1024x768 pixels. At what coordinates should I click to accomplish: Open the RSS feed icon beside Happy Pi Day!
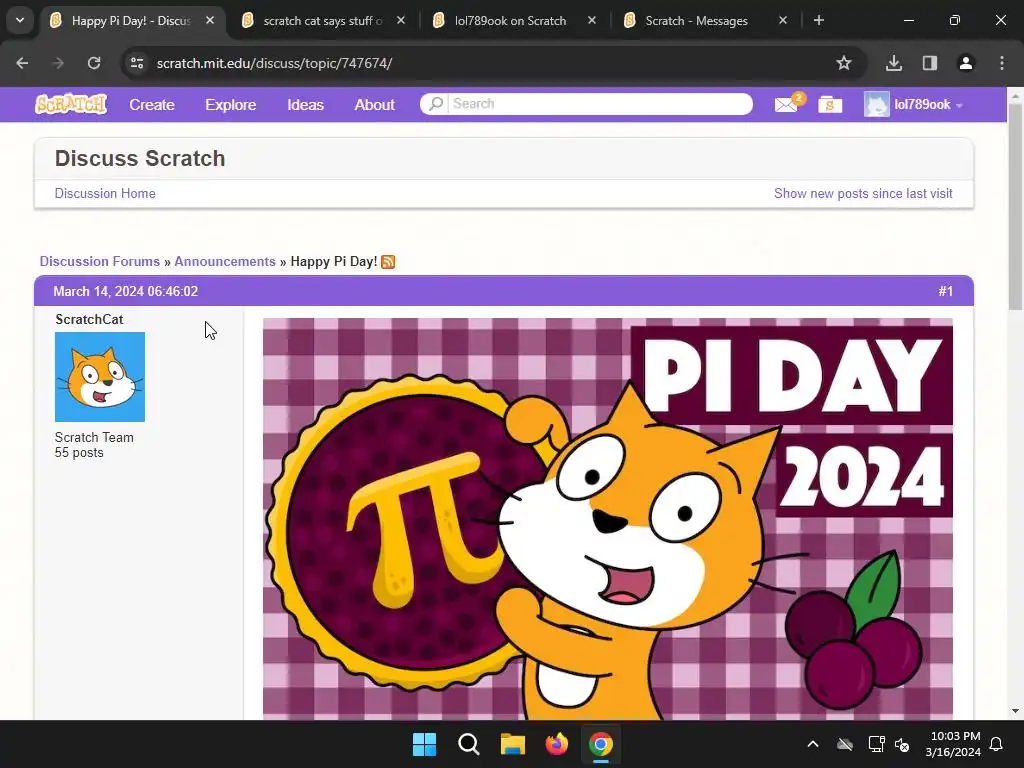point(388,262)
